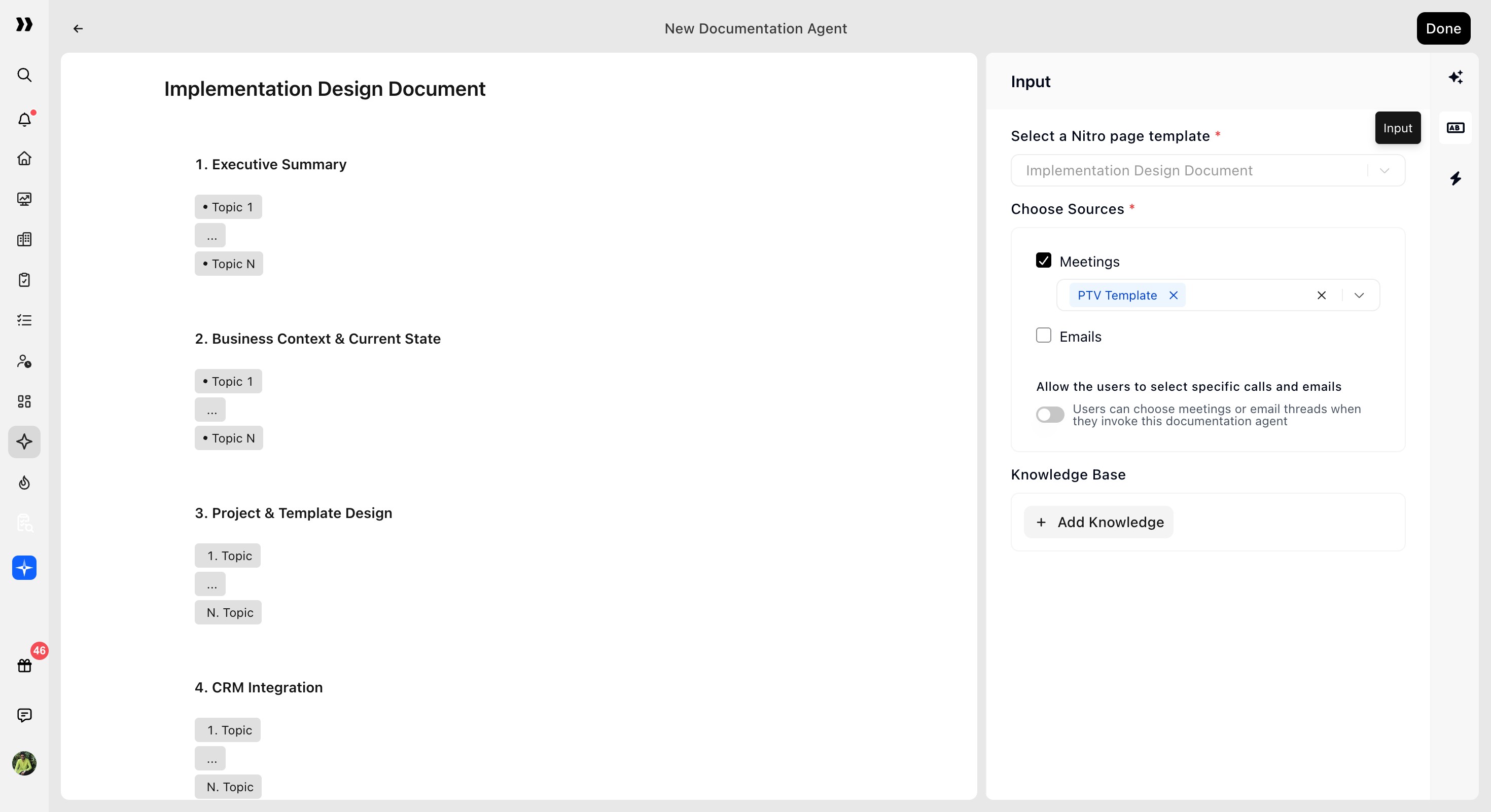Click the double-chevron app logo in the sidebar
This screenshot has width=1491, height=812.
[24, 24]
